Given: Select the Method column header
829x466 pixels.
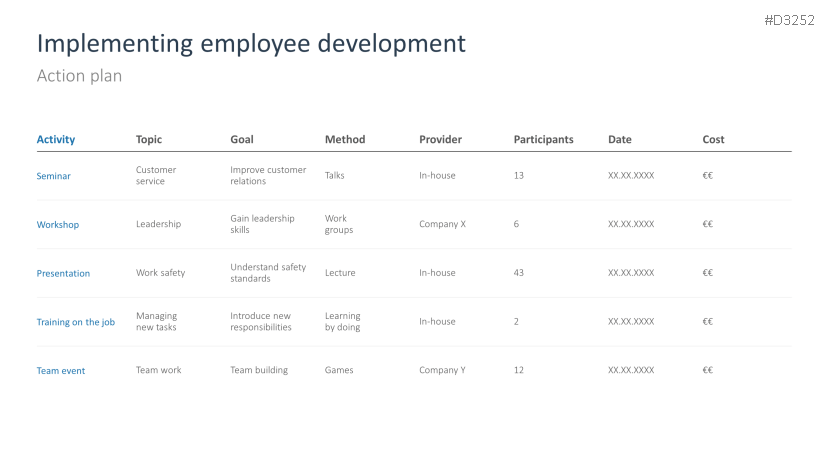Looking at the screenshot, I should (x=345, y=140).
